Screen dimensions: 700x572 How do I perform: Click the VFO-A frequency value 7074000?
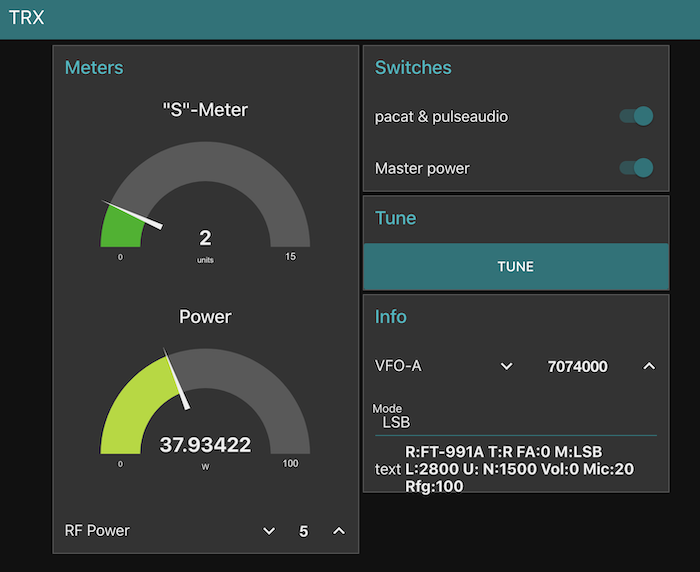(x=577, y=367)
